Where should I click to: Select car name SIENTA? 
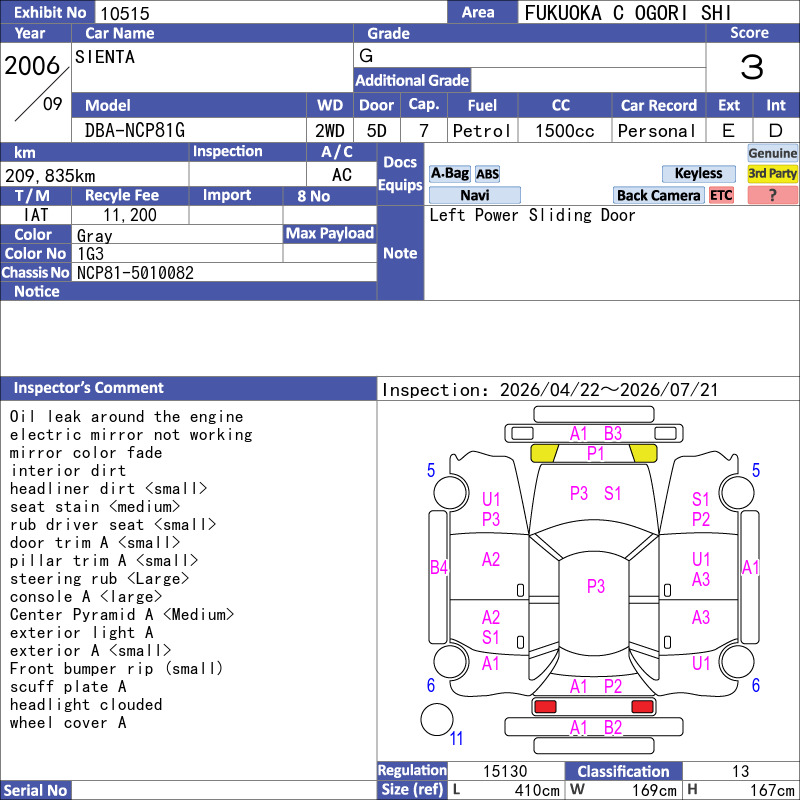point(105,57)
